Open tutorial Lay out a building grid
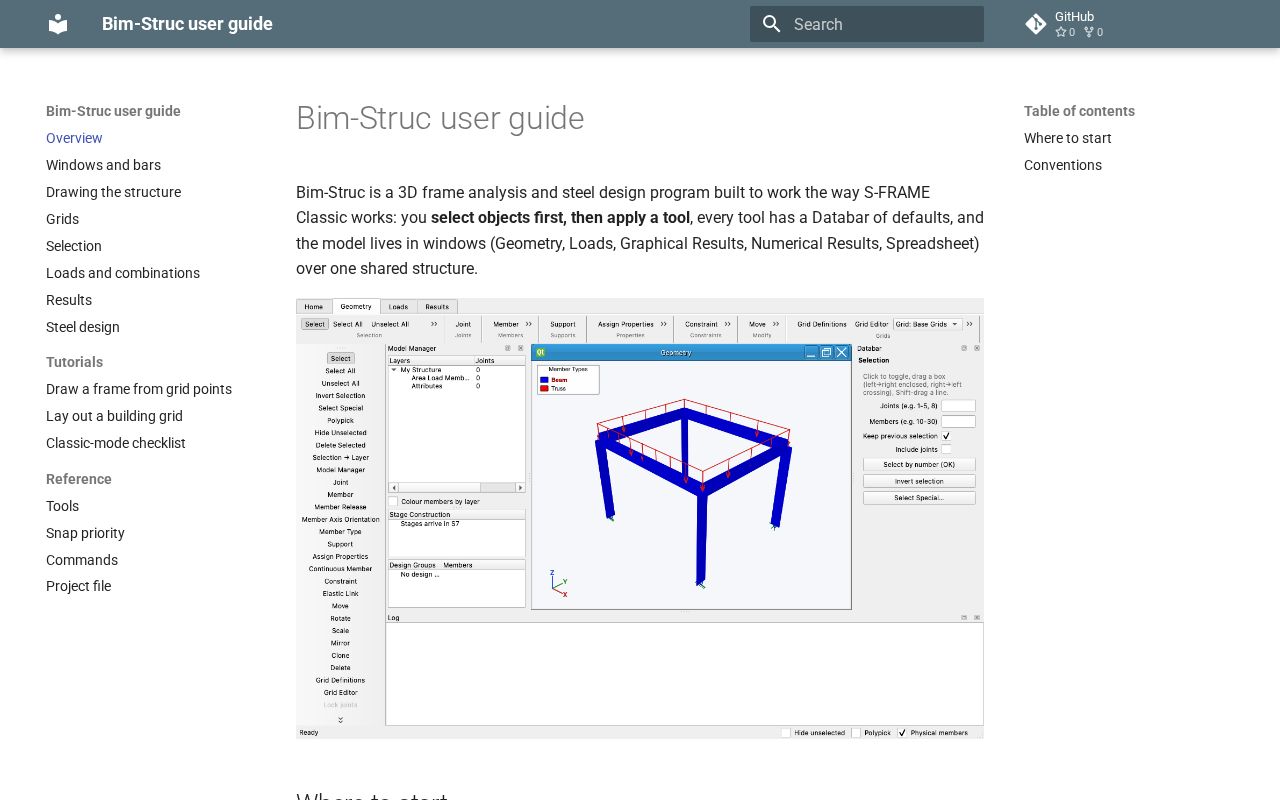Viewport: 1280px width, 800px height. tap(114, 416)
